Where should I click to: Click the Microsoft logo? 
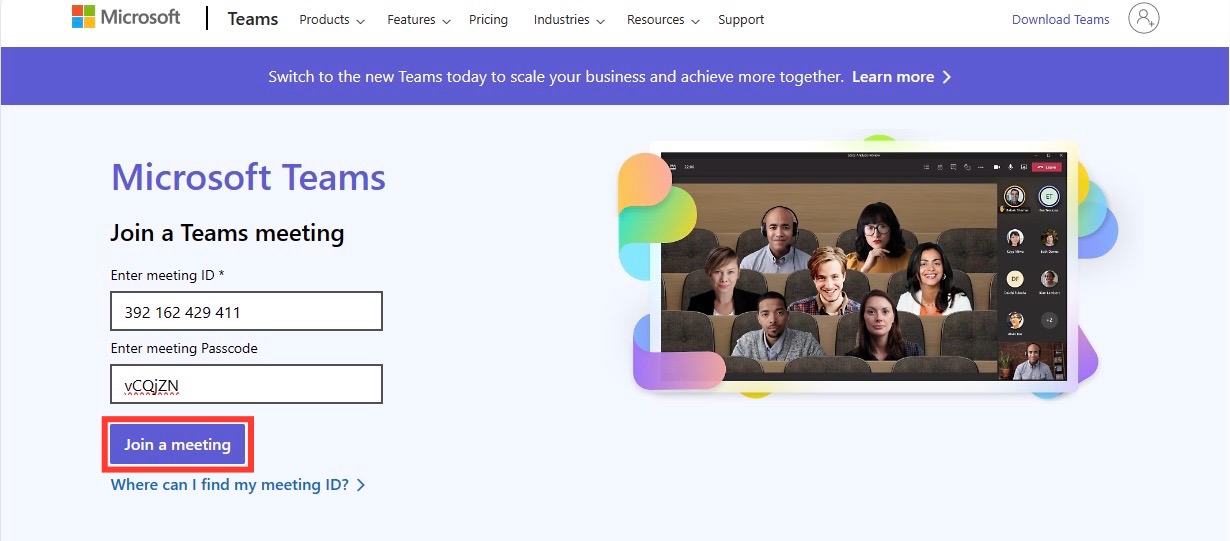point(126,18)
